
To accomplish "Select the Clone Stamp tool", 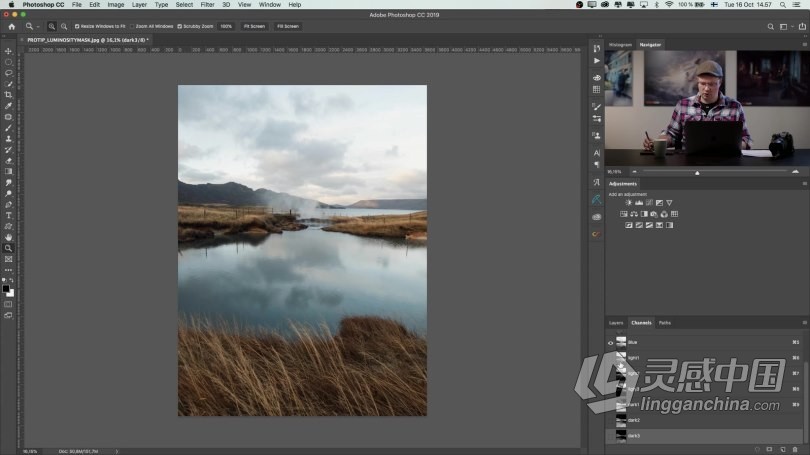I will pyautogui.click(x=8, y=138).
